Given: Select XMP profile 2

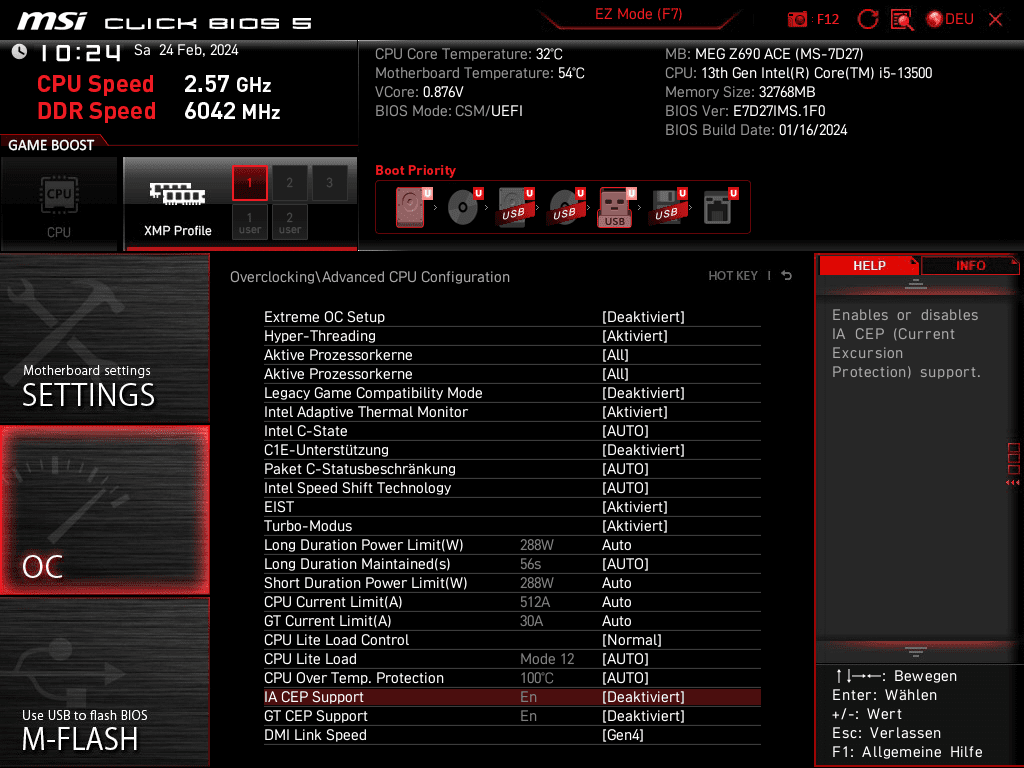Looking at the screenshot, I should 289,182.
